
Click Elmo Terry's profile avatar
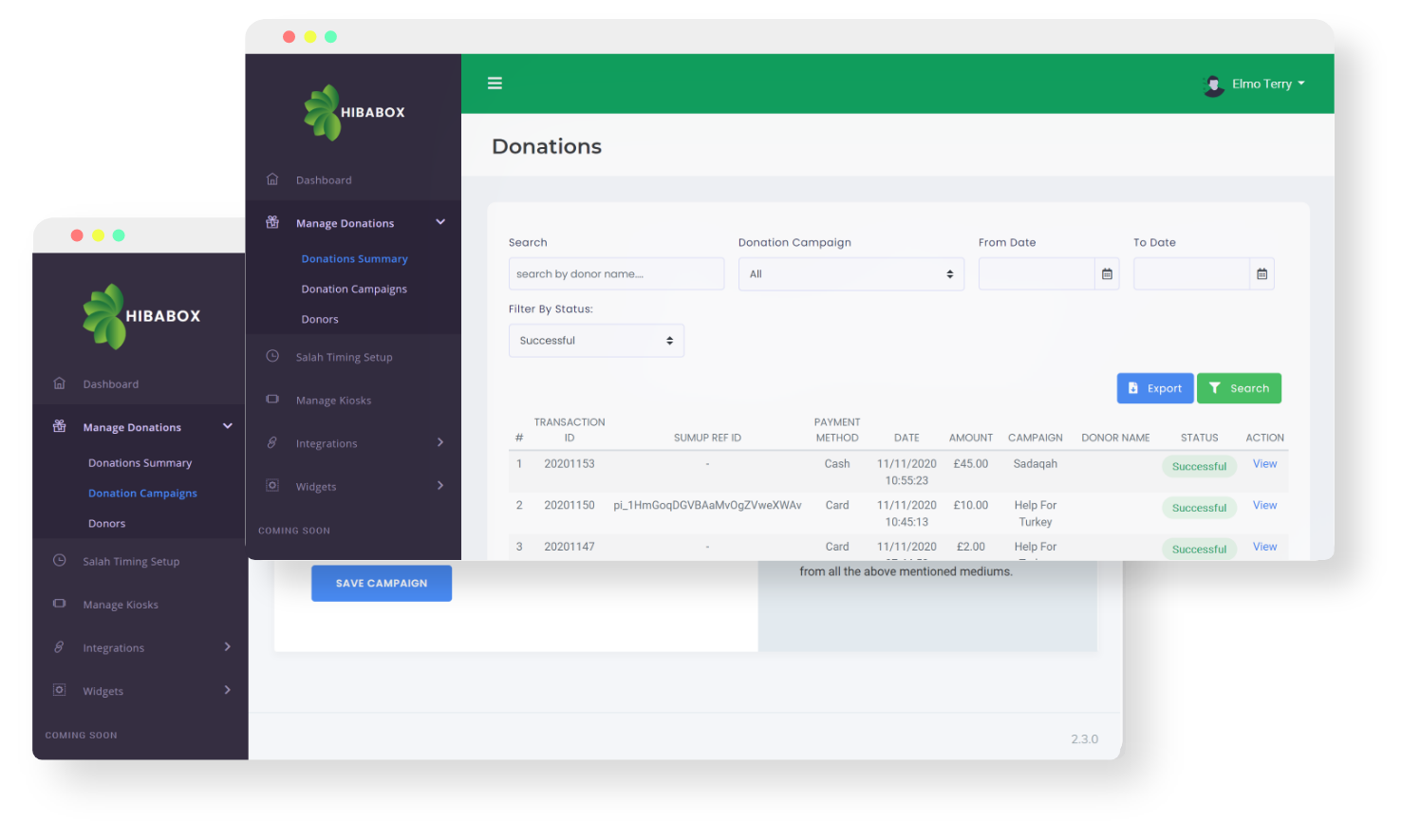[x=1213, y=84]
